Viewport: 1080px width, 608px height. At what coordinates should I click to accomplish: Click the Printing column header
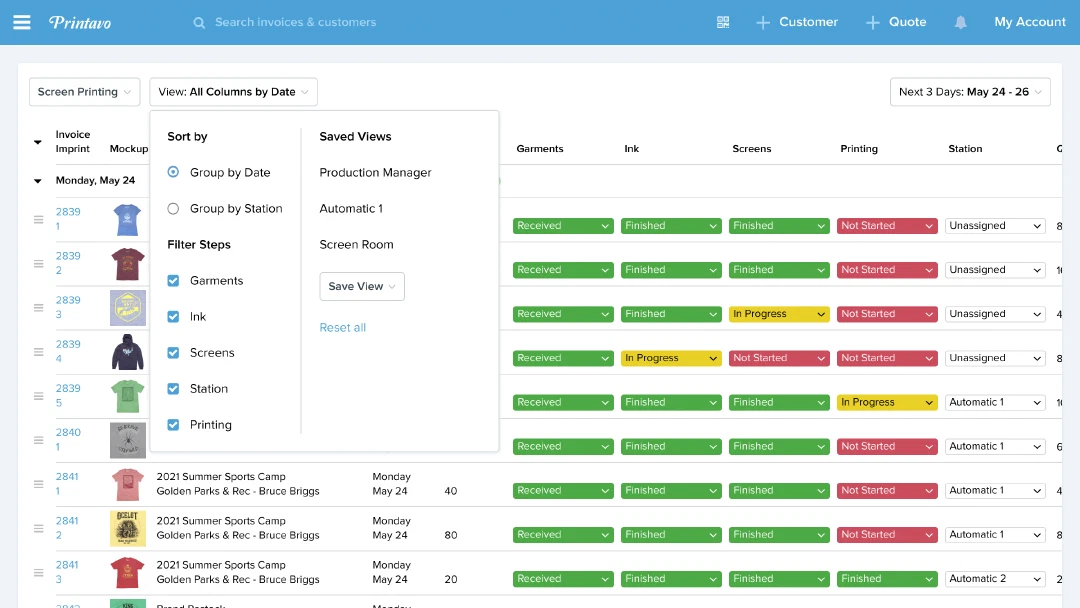coord(859,149)
